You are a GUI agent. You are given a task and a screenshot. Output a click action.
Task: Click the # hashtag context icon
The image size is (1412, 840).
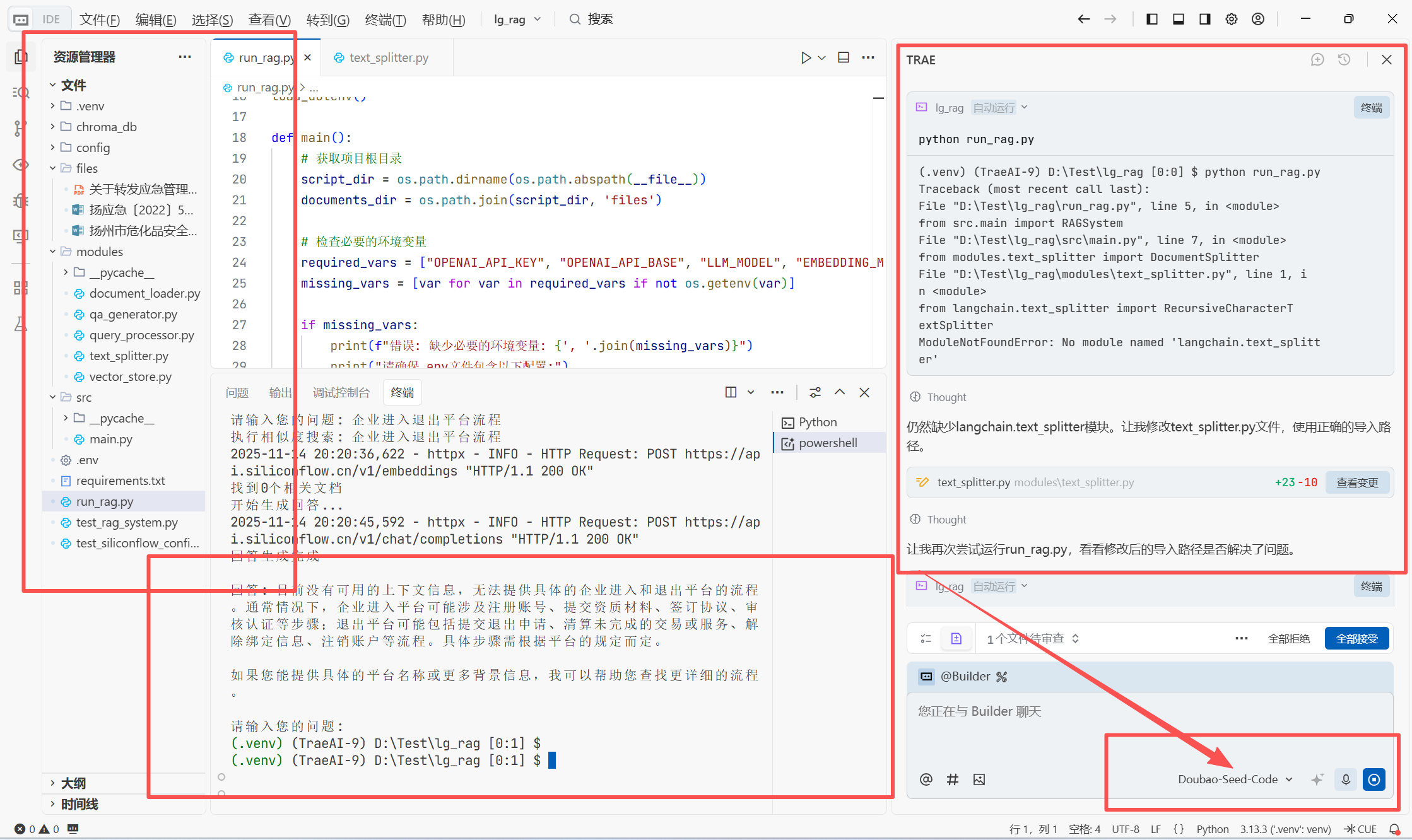[x=953, y=779]
